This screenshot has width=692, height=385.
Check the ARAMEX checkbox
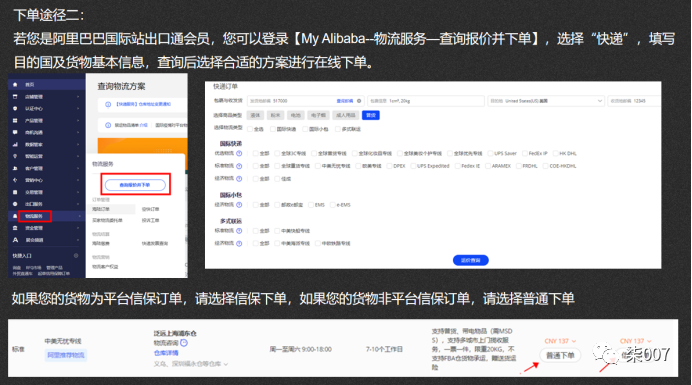tap(488, 166)
